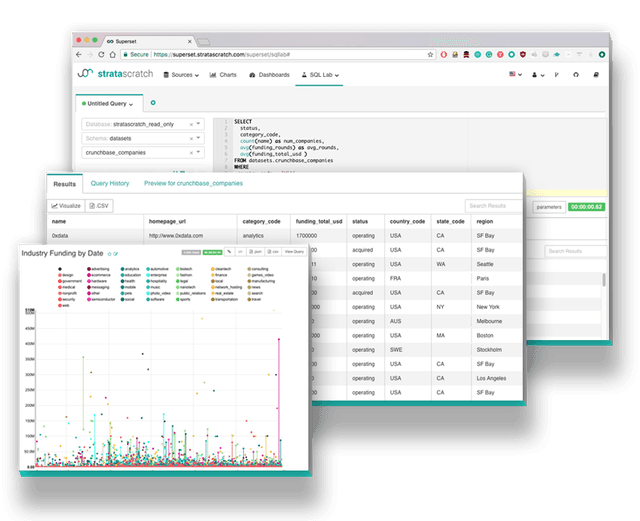Viewport: 640px width, 521px height.
Task: Expand the Schema datasets dropdown
Action: pyautogui.click(x=143, y=138)
